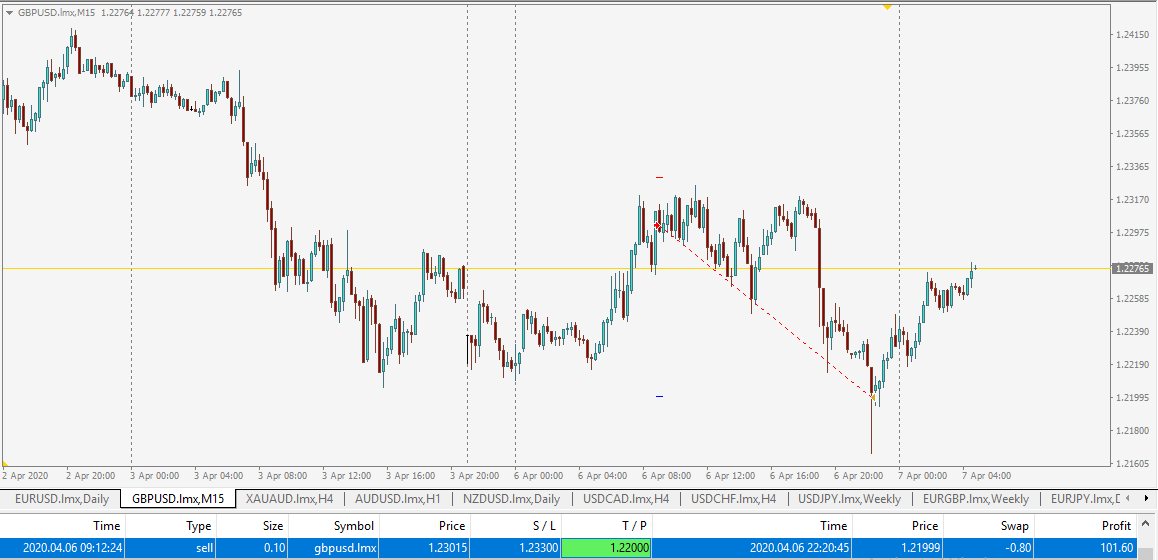Sort trade history by Type column
Screen dimensions: 1158x560
tap(171, 526)
